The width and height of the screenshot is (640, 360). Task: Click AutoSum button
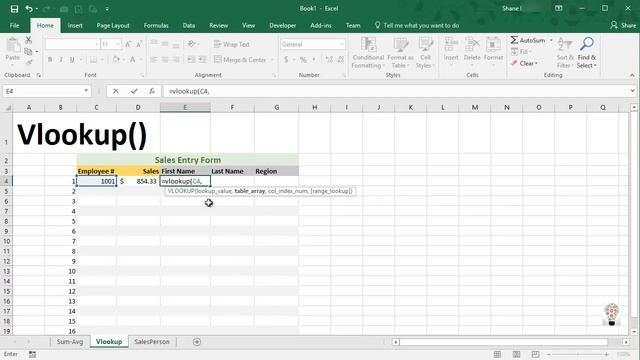[x=527, y=40]
